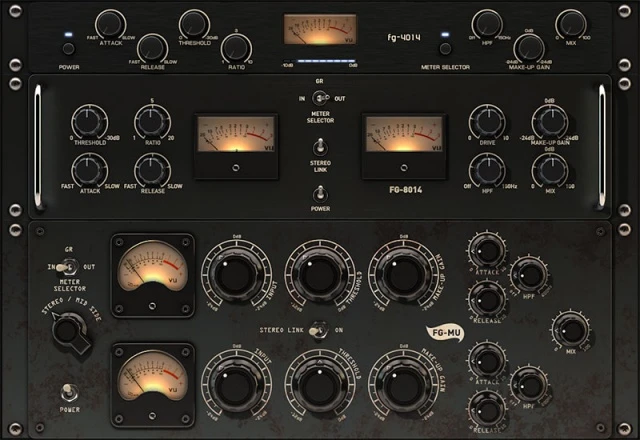Click the FG-401 Ratio knob
640x440 pixels.
click(236, 46)
